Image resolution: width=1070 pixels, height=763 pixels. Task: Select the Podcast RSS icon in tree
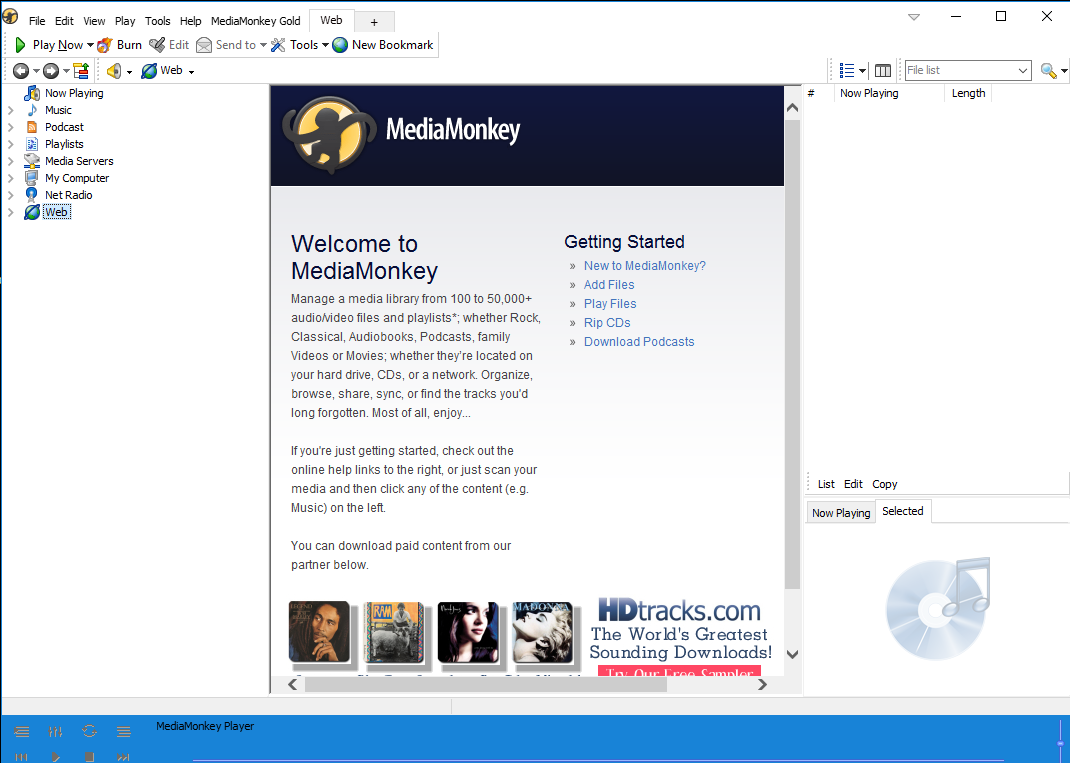coord(32,127)
